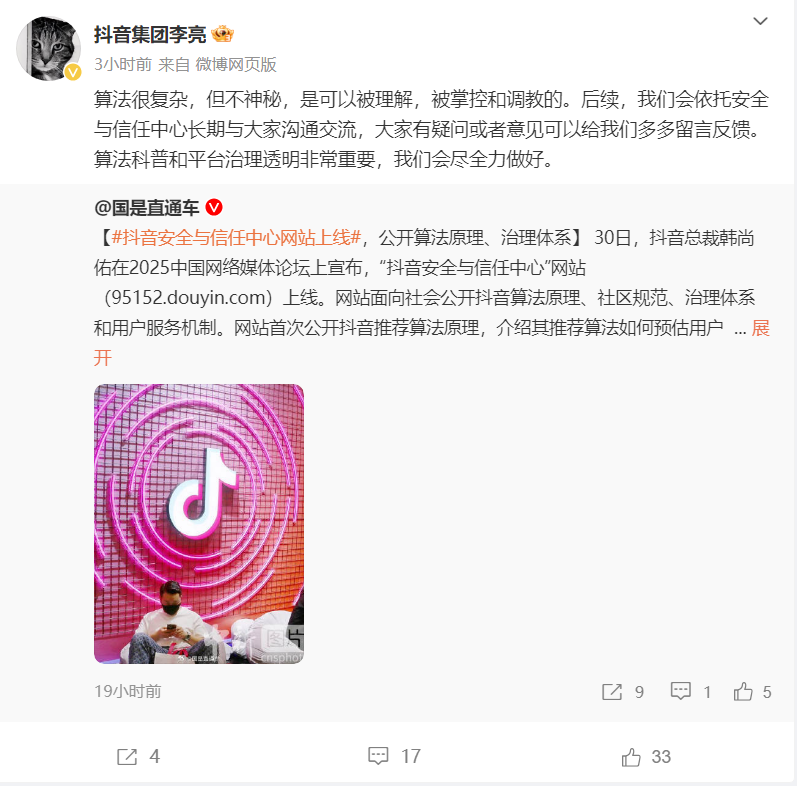Click the main post text body
Image resolution: width=797 pixels, height=786 pixels.
pos(431,129)
